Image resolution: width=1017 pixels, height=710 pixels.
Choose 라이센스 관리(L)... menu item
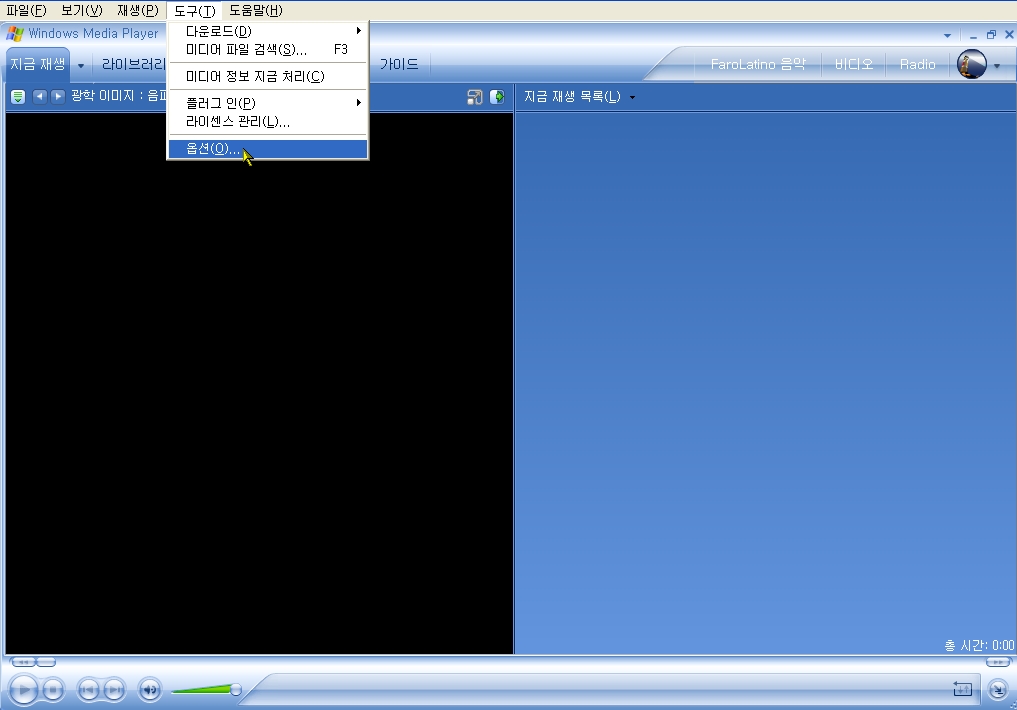coord(268,122)
